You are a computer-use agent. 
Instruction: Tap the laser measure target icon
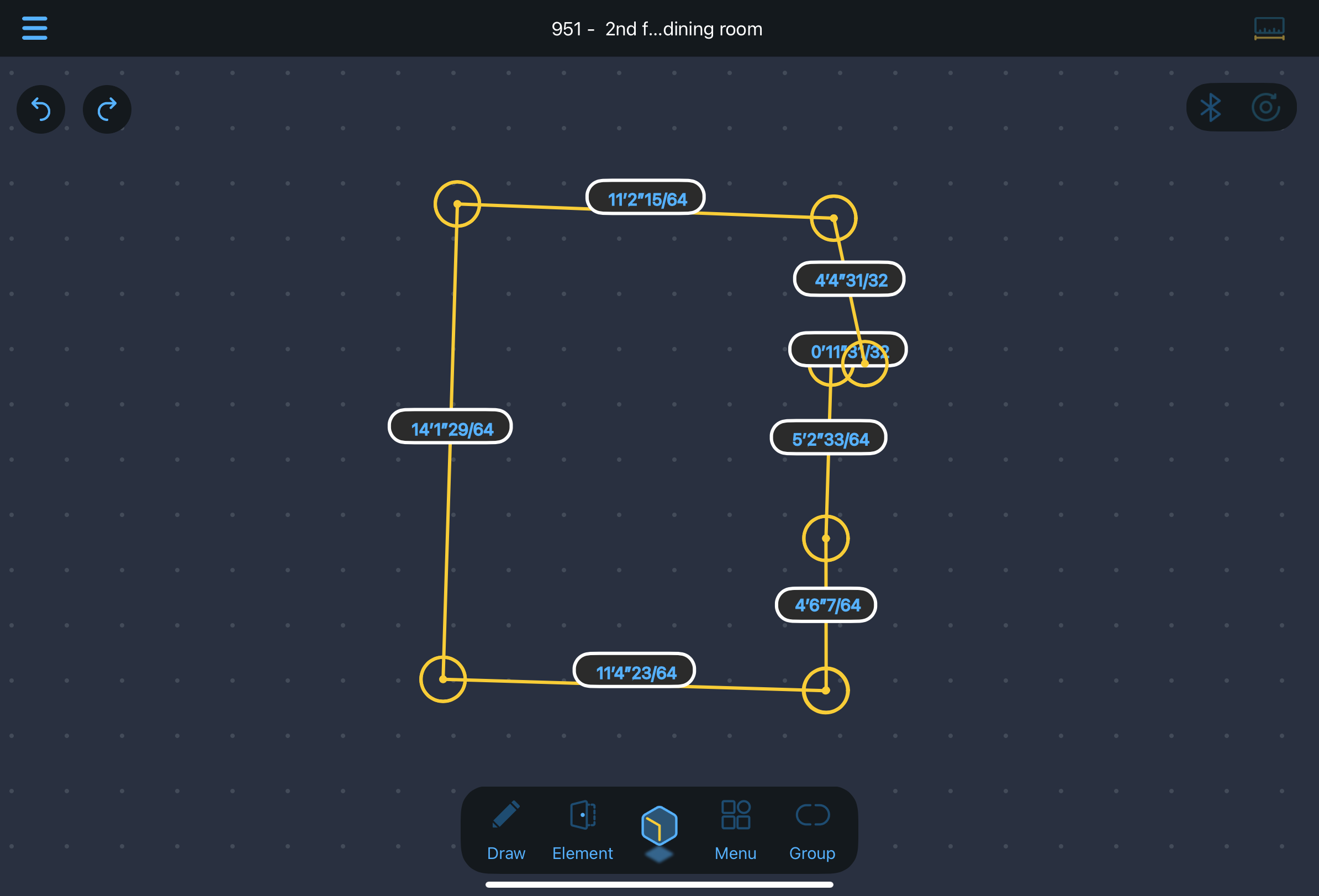1265,107
